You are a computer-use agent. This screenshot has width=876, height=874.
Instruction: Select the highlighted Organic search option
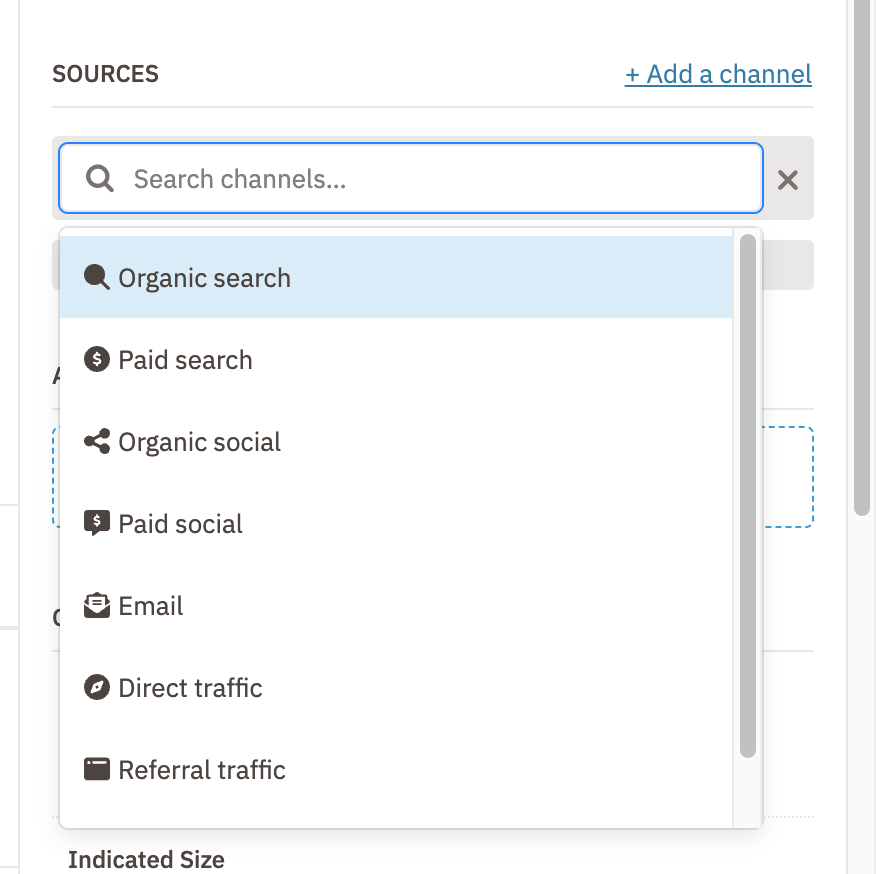[204, 278]
